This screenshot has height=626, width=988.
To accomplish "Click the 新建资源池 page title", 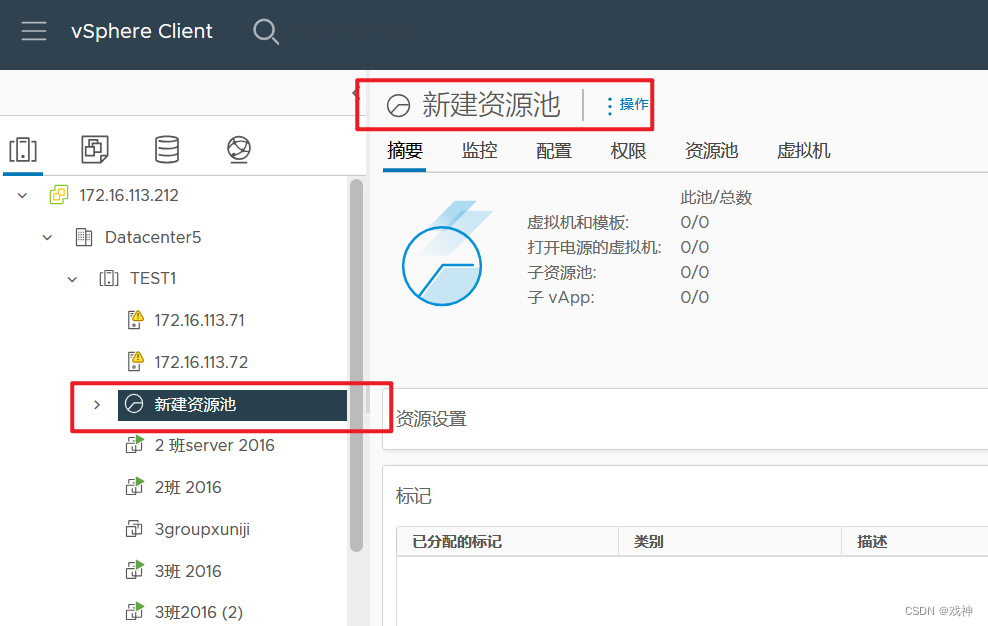I will click(491, 105).
